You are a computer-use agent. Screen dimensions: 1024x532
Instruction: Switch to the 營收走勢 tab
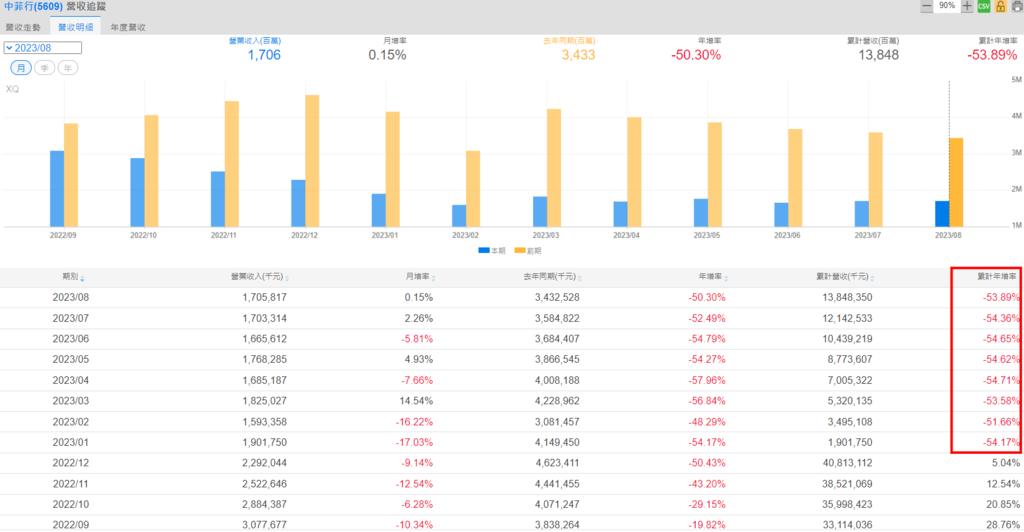23,27
